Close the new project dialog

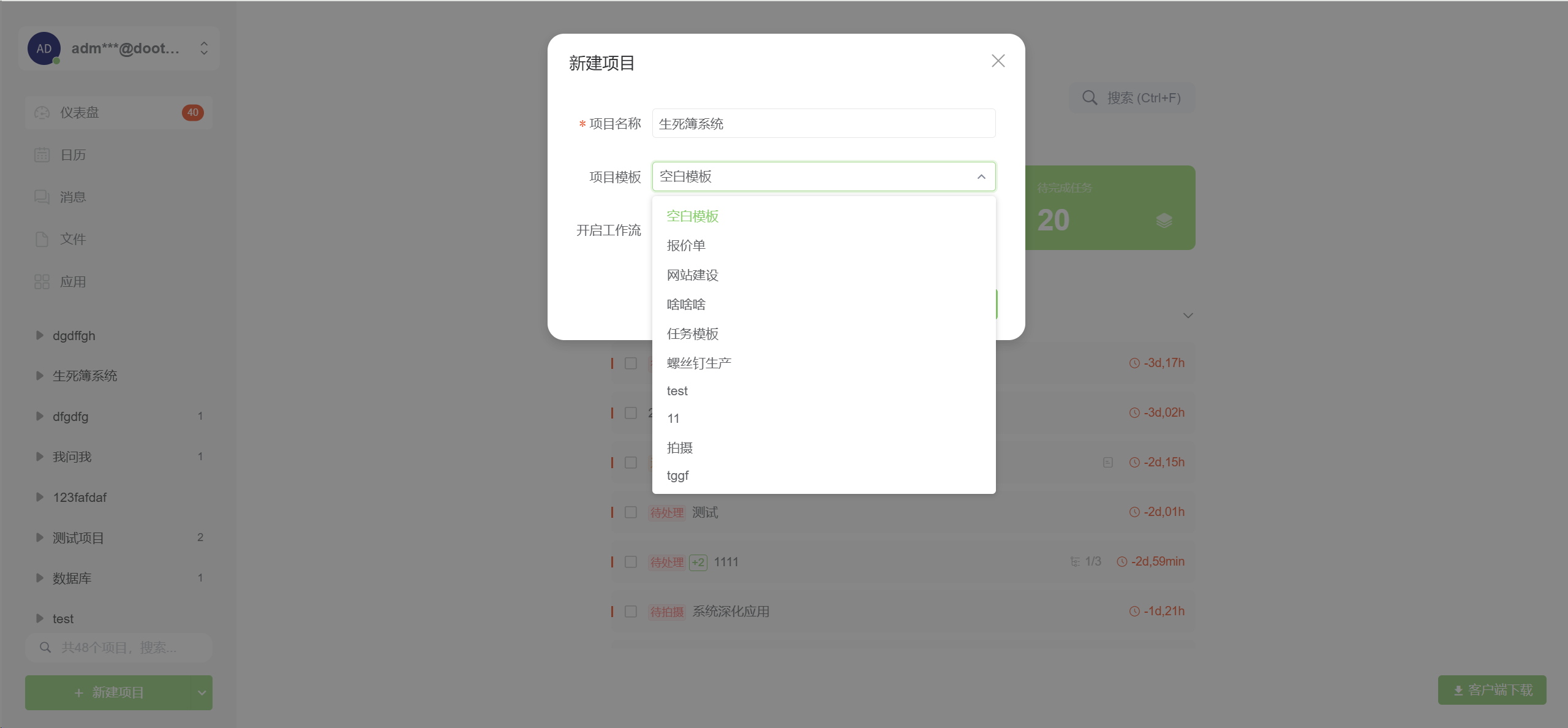click(x=998, y=61)
